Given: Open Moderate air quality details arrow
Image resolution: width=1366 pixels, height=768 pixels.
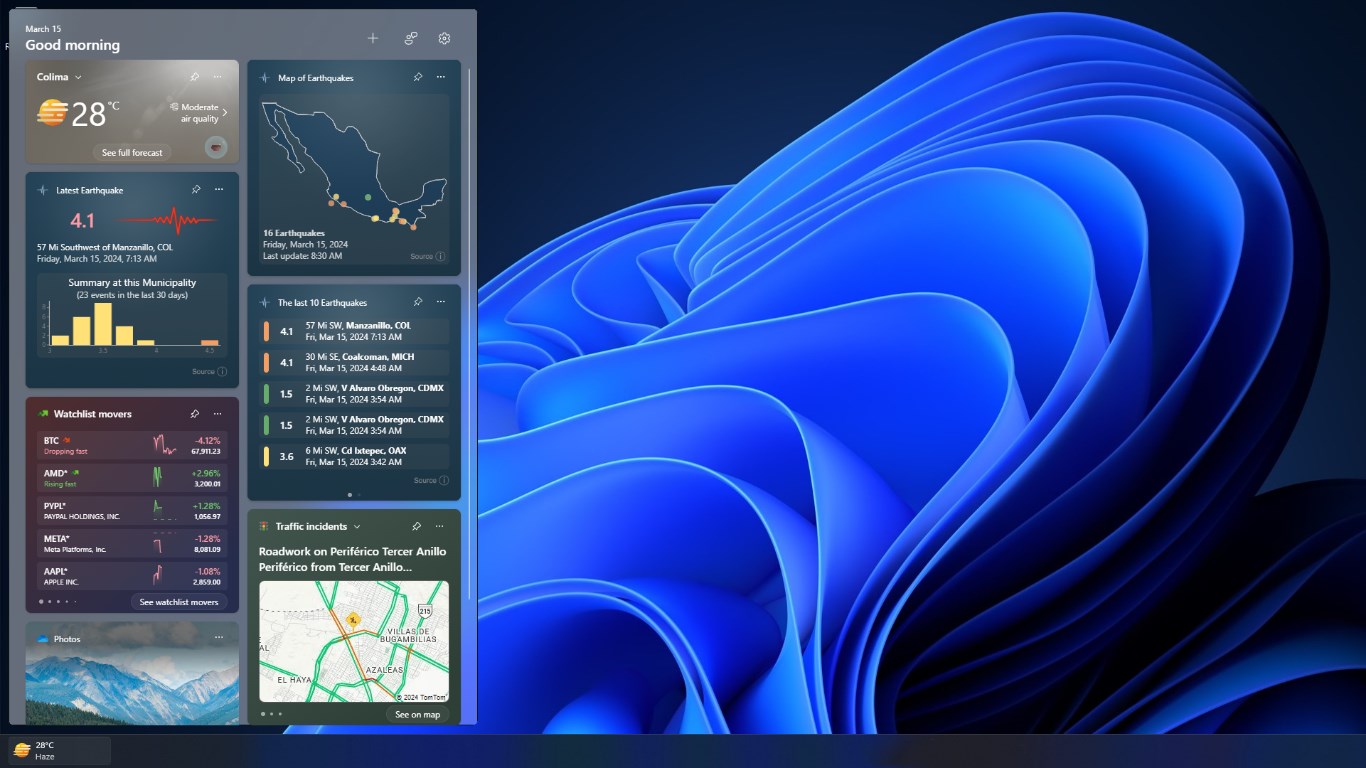Looking at the screenshot, I should [224, 112].
